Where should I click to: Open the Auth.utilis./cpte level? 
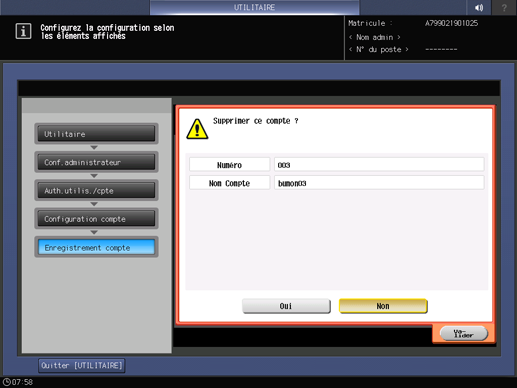coord(96,191)
